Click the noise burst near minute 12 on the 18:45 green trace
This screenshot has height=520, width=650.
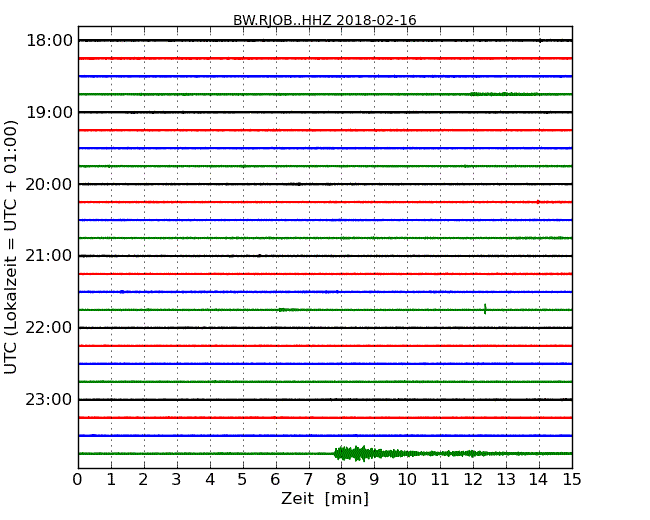click(504, 94)
